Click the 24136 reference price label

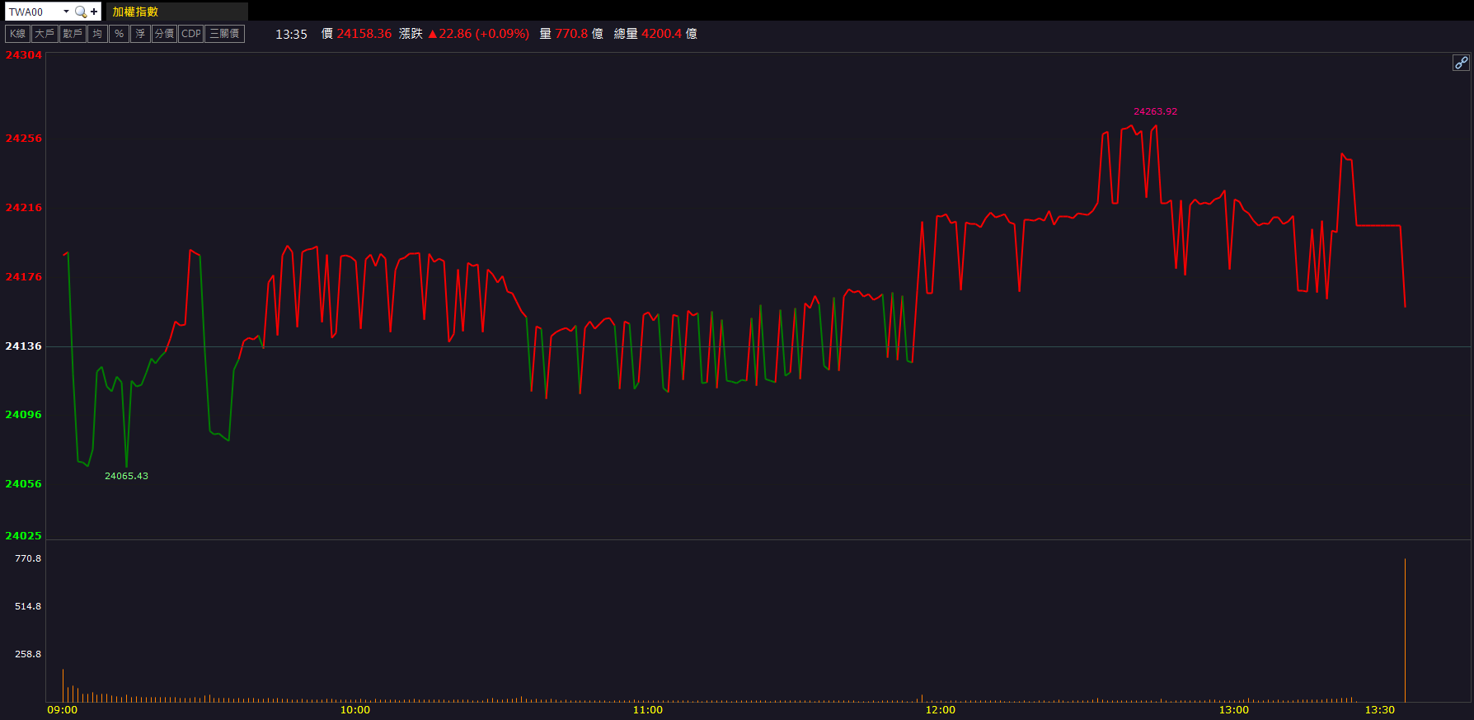pyautogui.click(x=24, y=346)
